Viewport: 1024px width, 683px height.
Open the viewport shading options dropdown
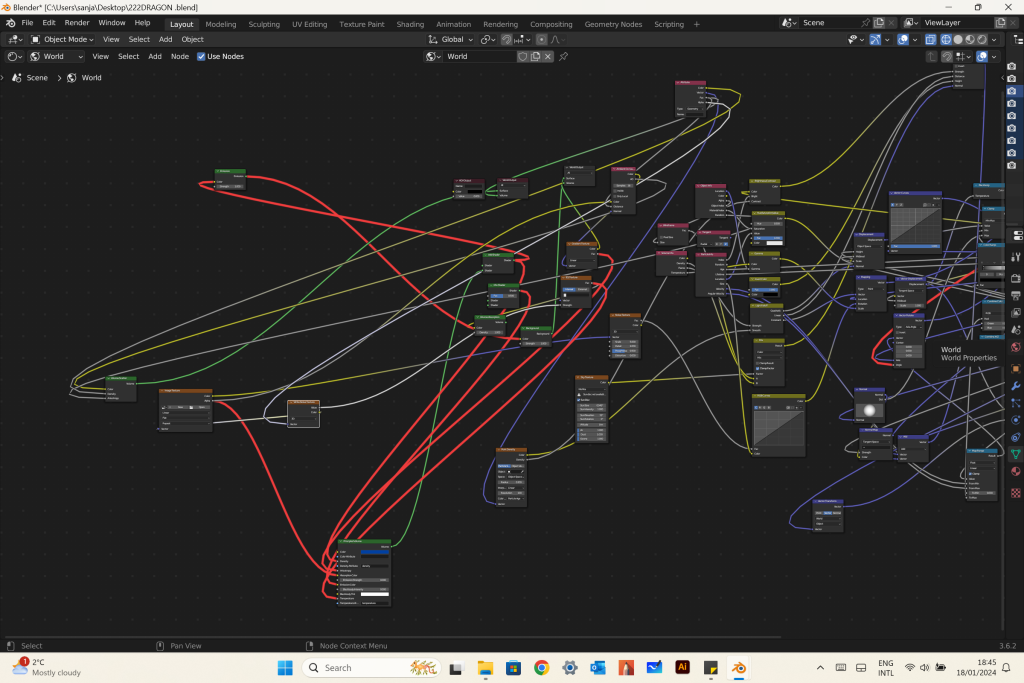click(994, 39)
